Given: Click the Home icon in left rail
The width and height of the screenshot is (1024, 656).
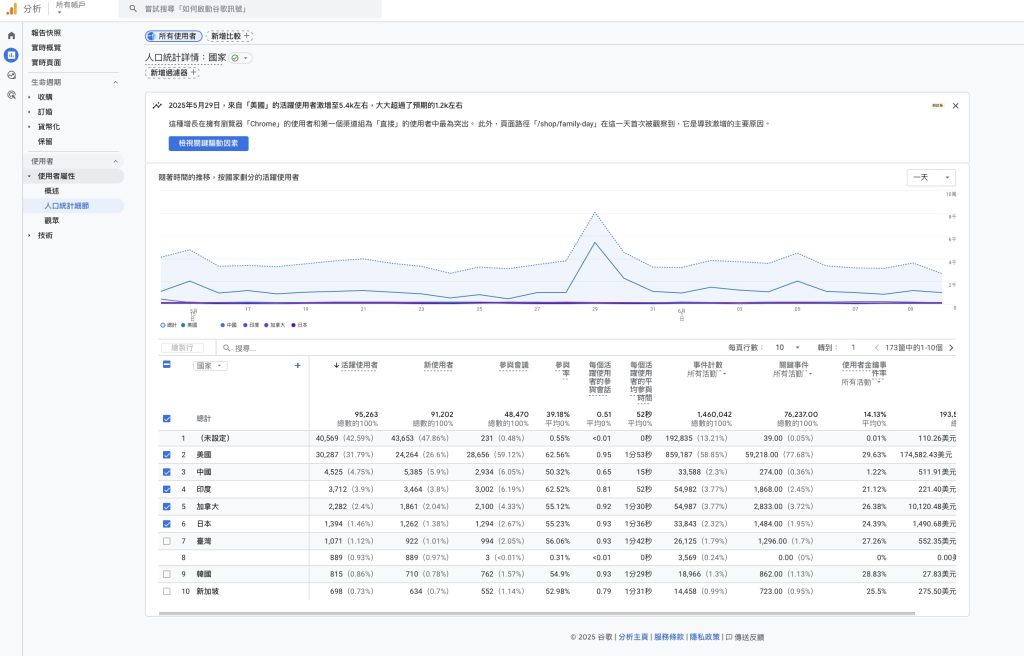Looking at the screenshot, I should 11,35.
